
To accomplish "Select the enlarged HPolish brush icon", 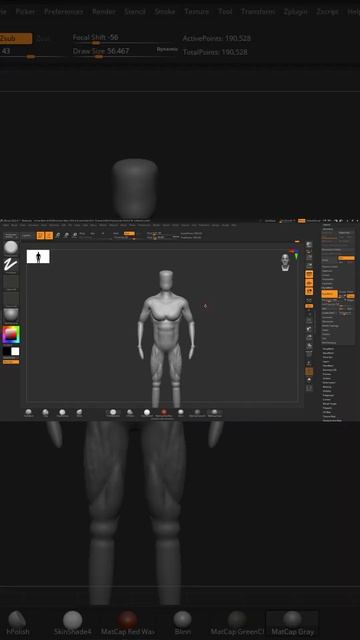I will click(x=17, y=623).
